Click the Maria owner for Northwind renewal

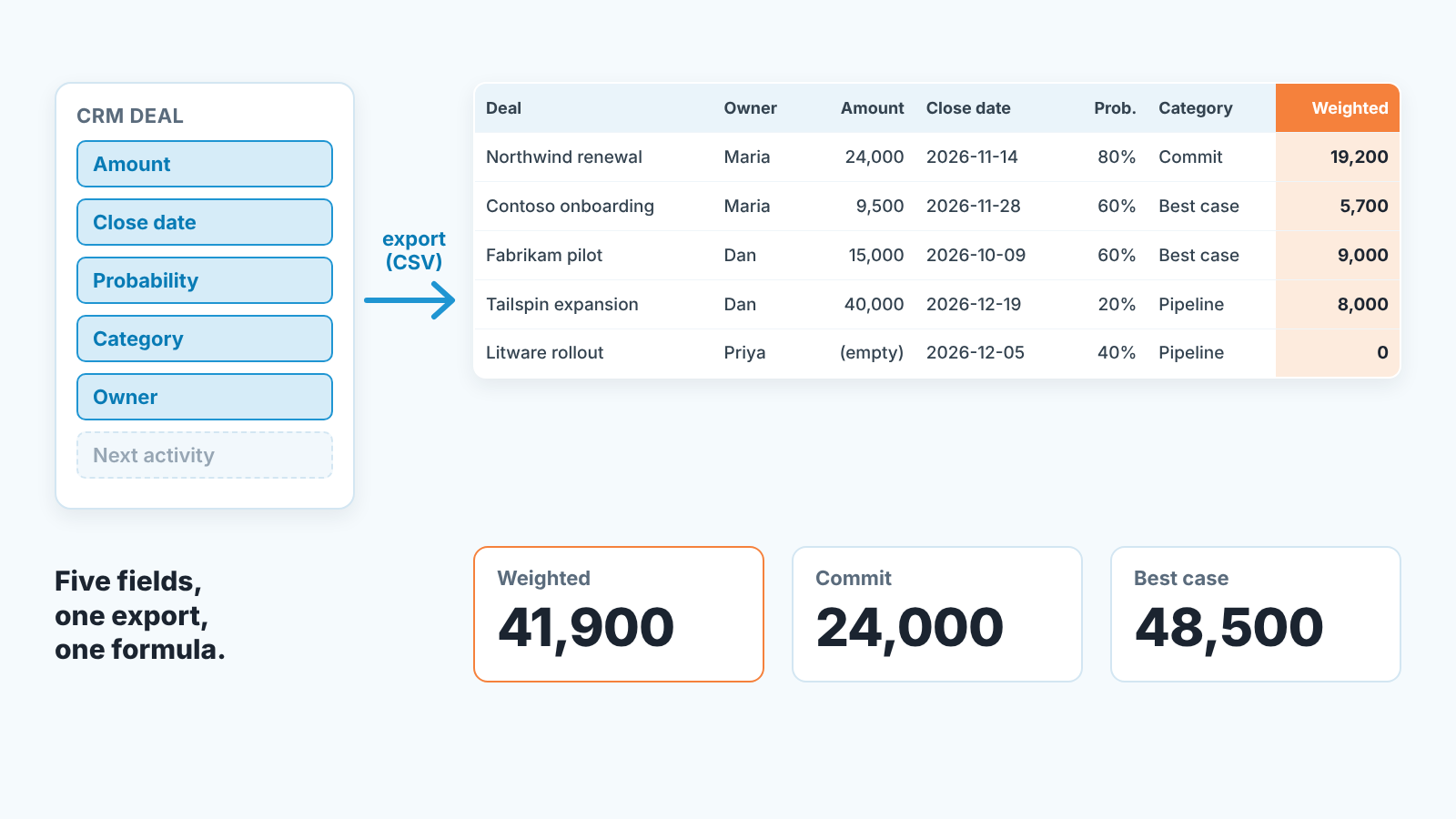747,157
